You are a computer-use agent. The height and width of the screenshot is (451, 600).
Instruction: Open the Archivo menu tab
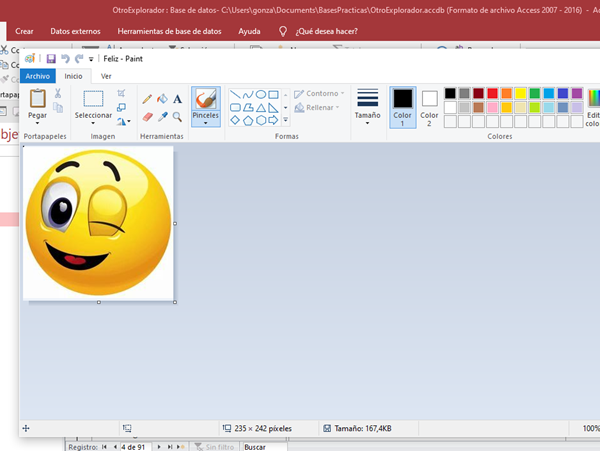pyautogui.click(x=37, y=76)
